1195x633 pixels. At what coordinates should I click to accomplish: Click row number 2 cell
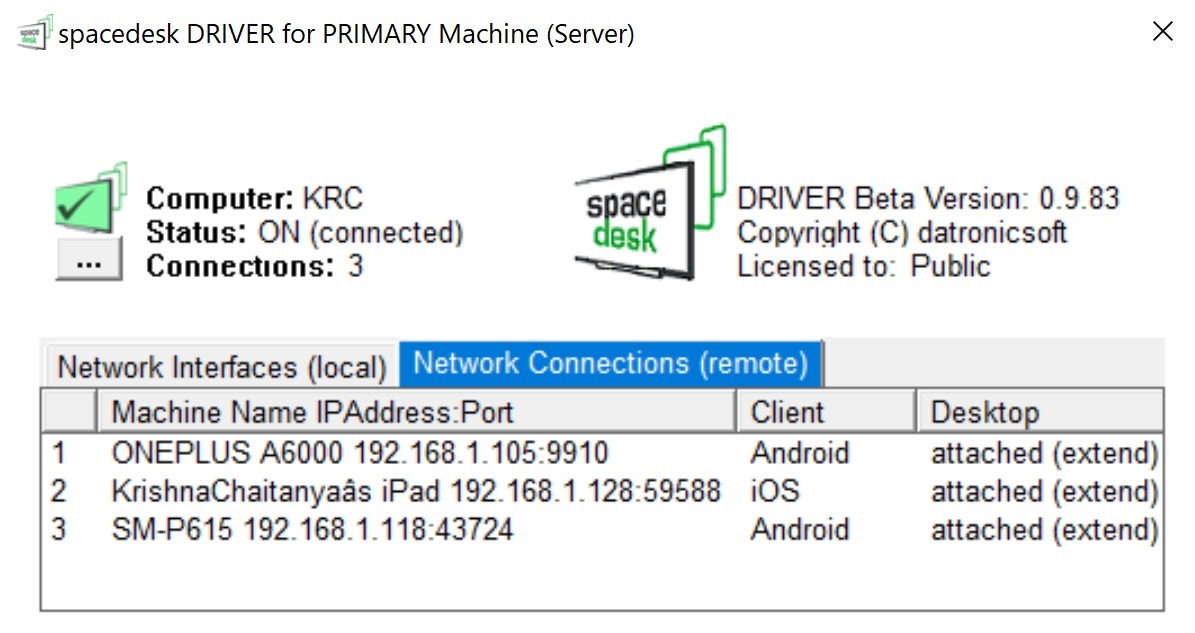tap(59, 491)
